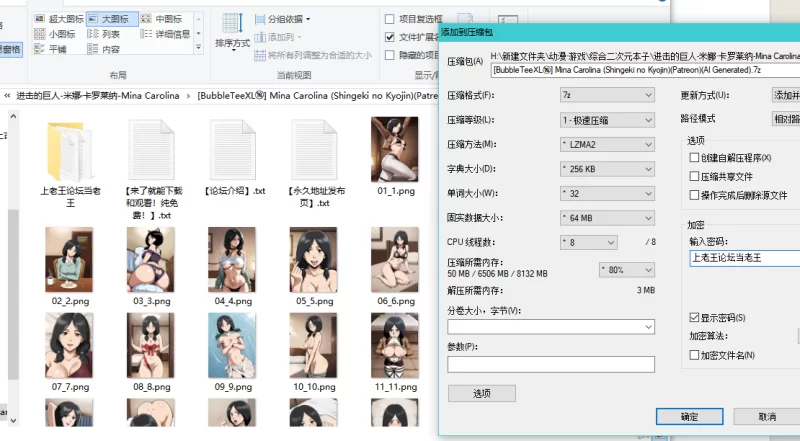Switch to 小图标 layout

55,34
